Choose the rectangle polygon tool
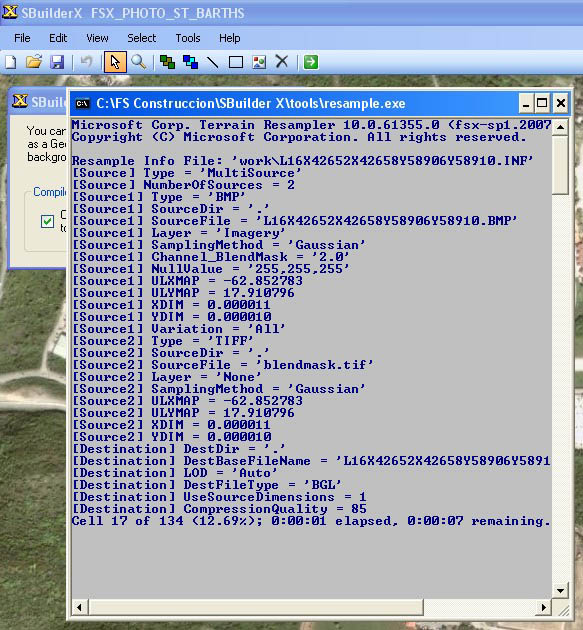This screenshot has width=583, height=630. pos(236,62)
